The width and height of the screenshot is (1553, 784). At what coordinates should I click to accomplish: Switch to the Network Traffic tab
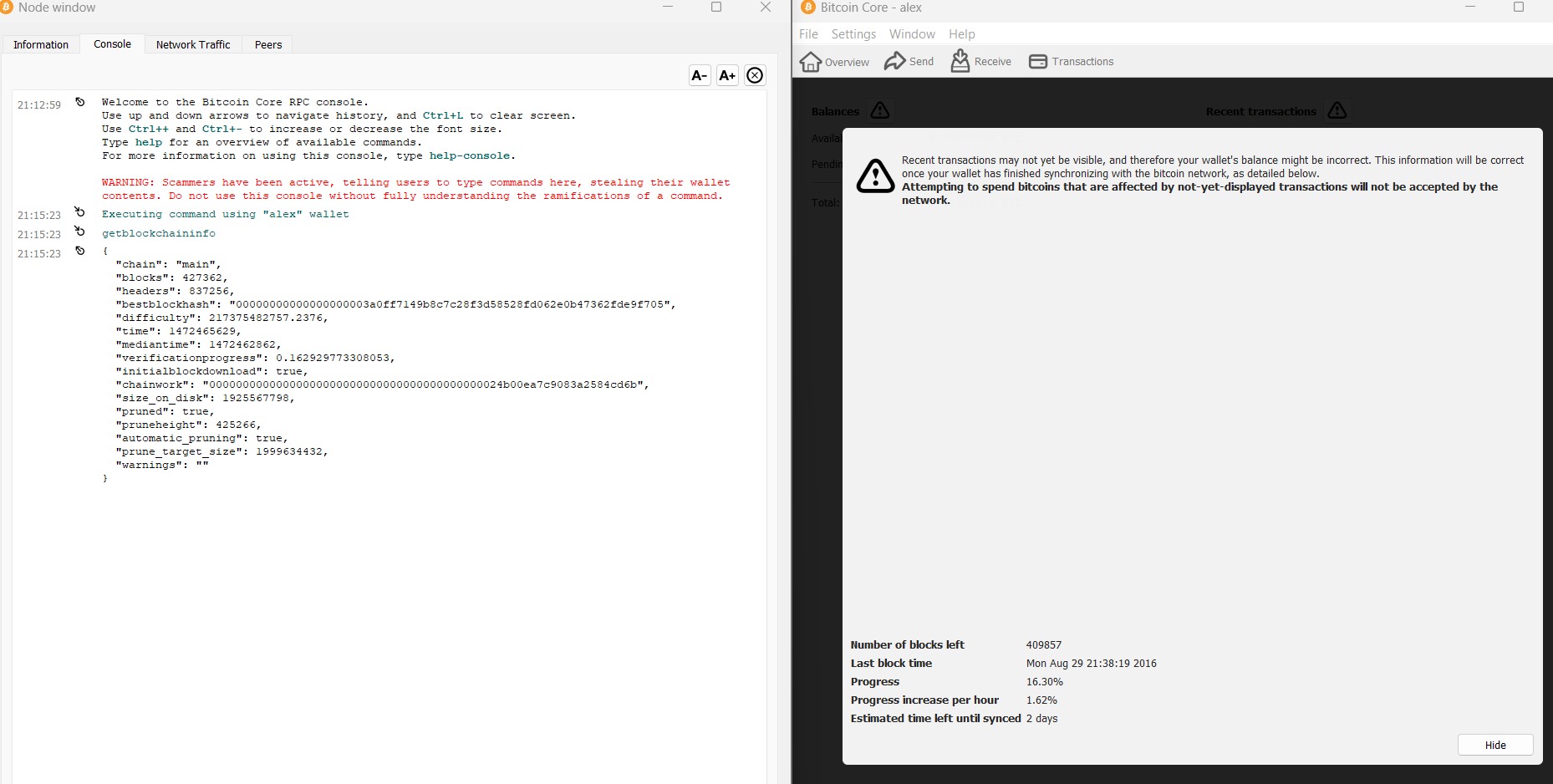193,45
